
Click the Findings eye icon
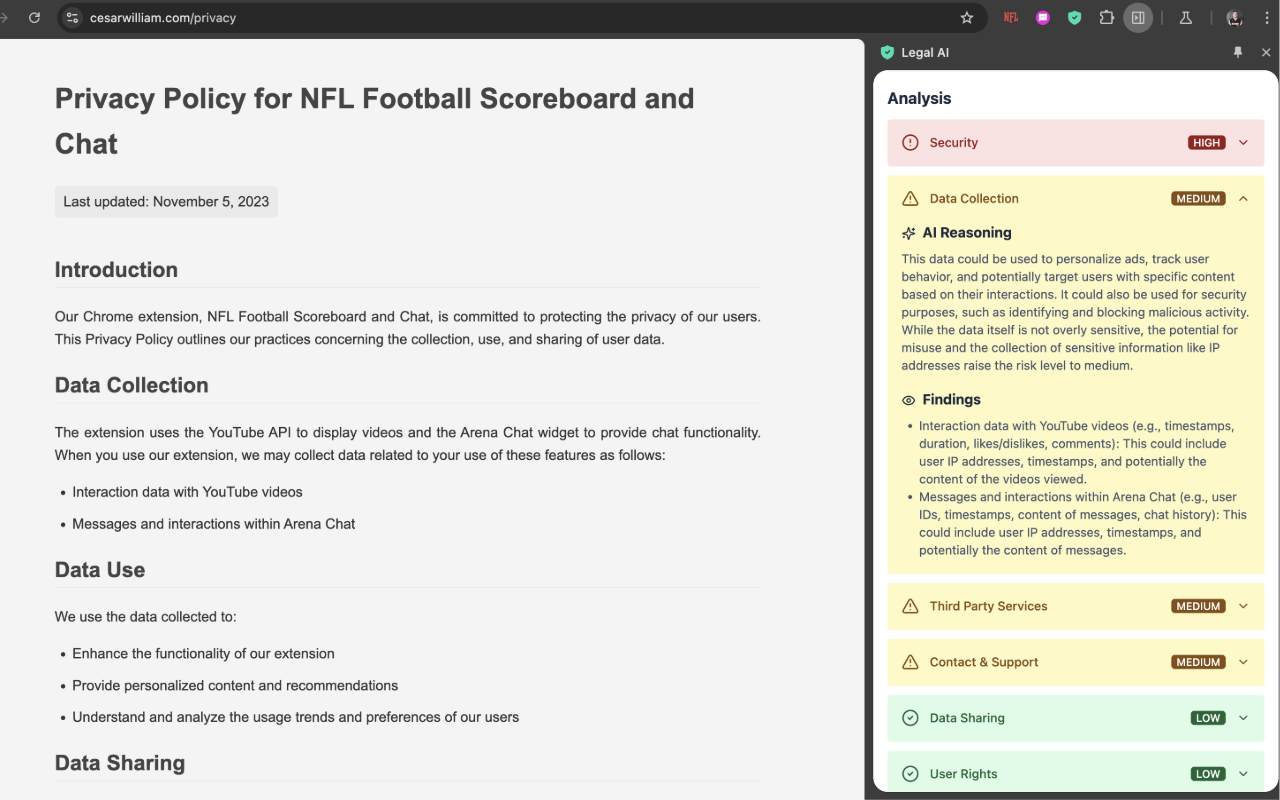909,400
